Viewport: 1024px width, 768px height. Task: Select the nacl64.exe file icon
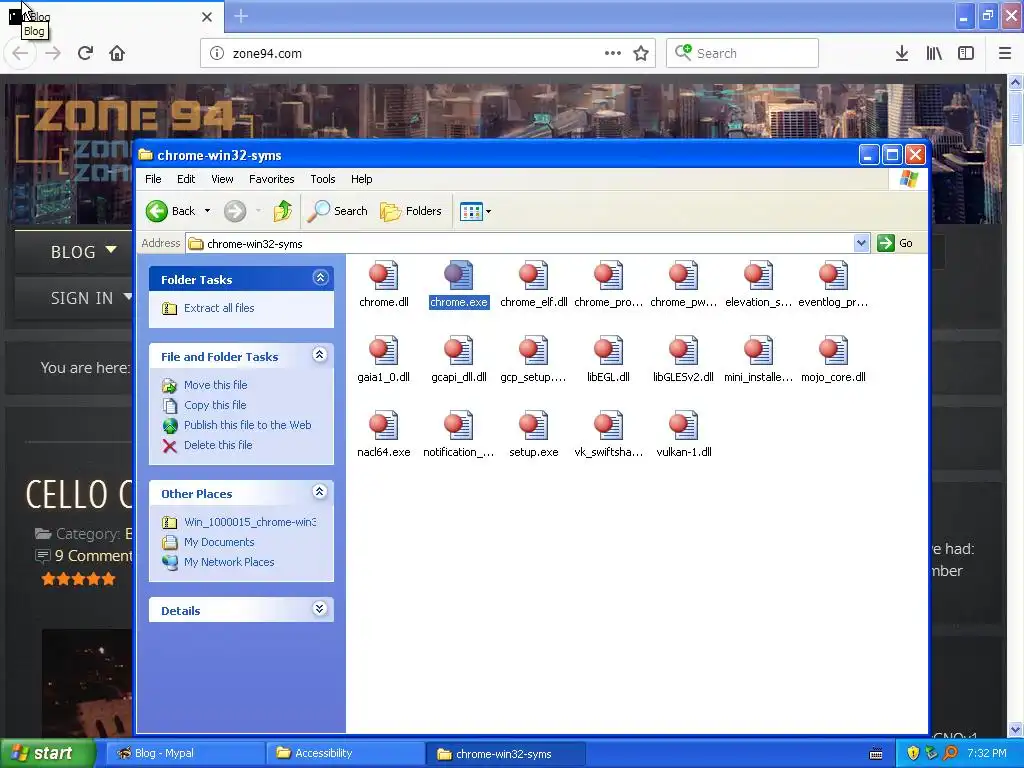[383, 425]
